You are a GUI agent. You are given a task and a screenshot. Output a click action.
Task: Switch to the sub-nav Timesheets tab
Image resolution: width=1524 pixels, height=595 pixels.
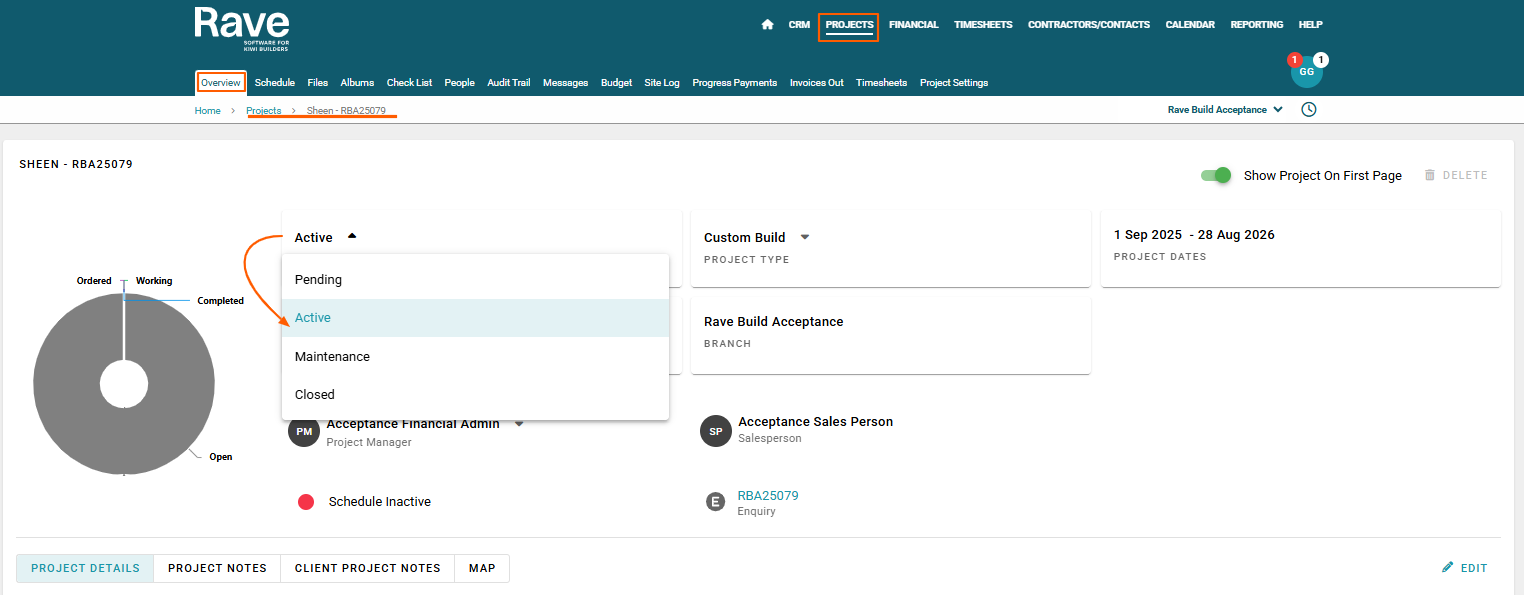pyautogui.click(x=881, y=83)
